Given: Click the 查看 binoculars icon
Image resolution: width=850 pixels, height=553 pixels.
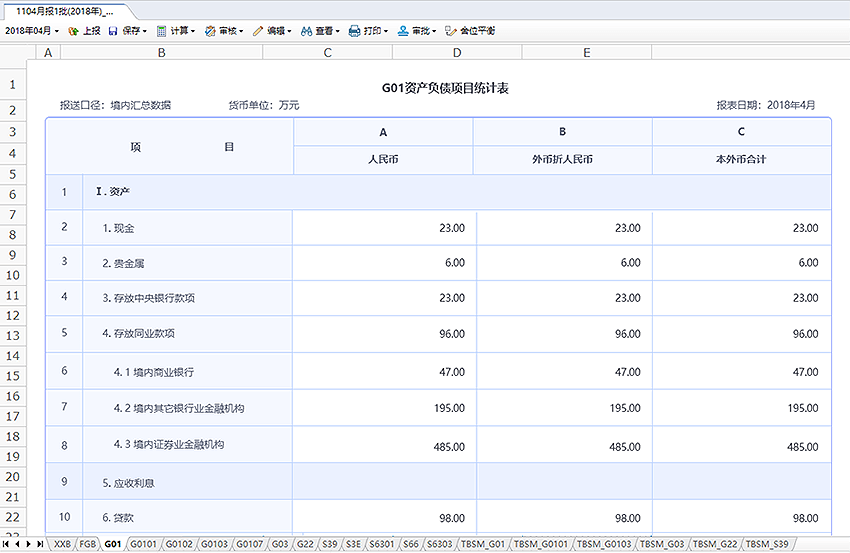Looking at the screenshot, I should coord(307,31).
